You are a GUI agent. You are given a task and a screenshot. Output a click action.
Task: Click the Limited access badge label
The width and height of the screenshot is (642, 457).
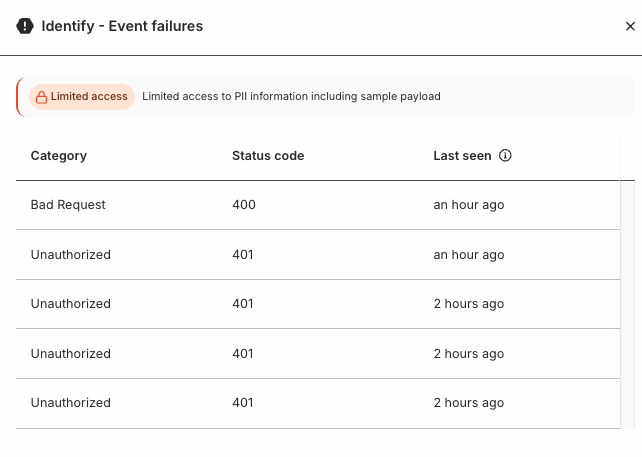click(89, 97)
